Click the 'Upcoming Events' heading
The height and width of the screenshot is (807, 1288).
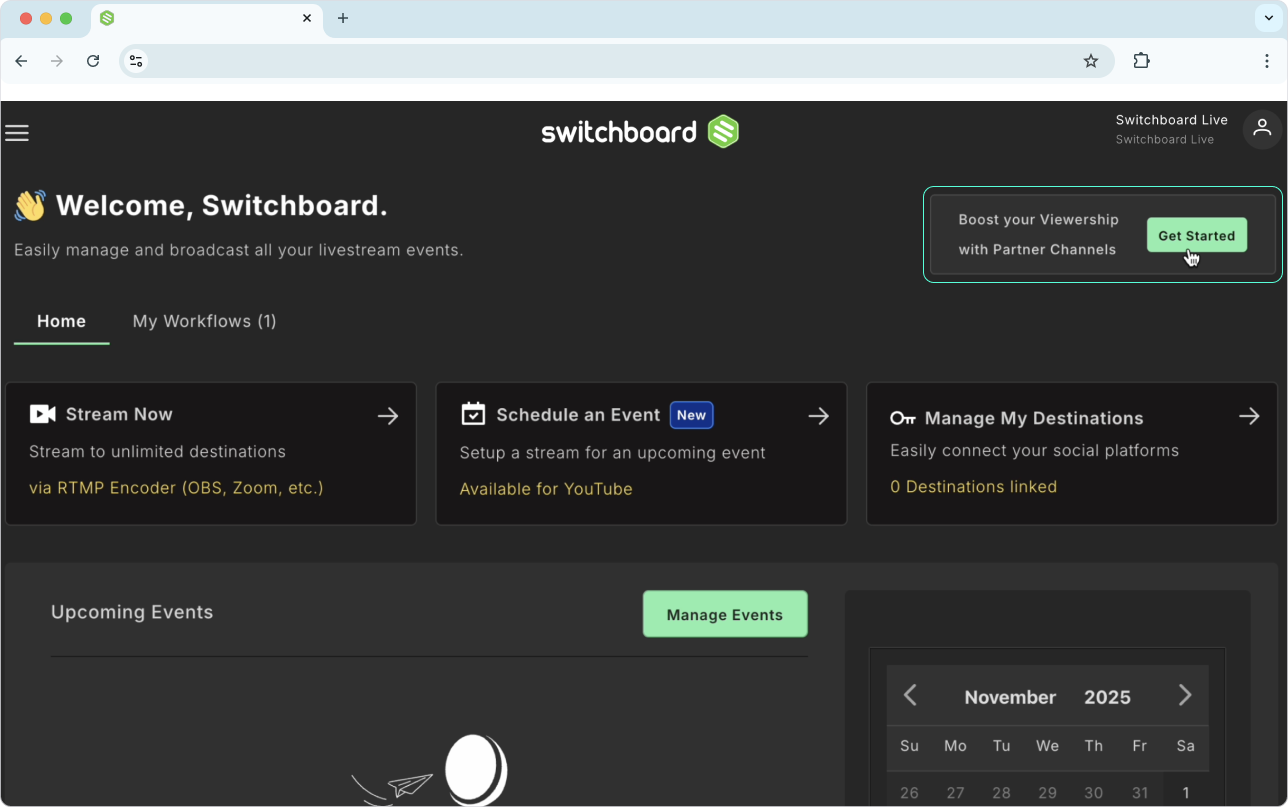tap(132, 612)
